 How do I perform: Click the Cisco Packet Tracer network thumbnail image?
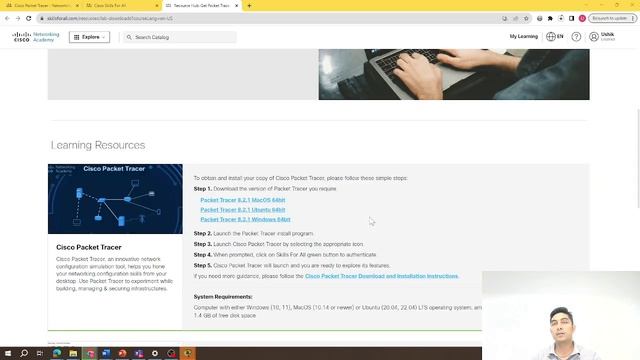coord(115,199)
